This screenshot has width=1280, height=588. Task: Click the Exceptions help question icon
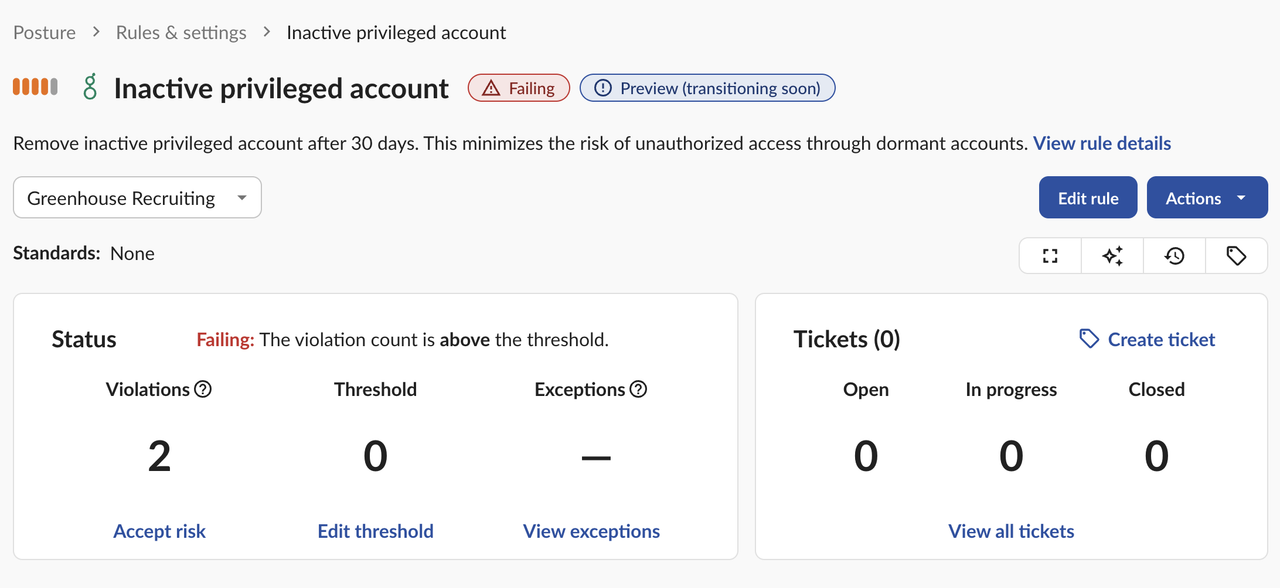click(x=638, y=389)
